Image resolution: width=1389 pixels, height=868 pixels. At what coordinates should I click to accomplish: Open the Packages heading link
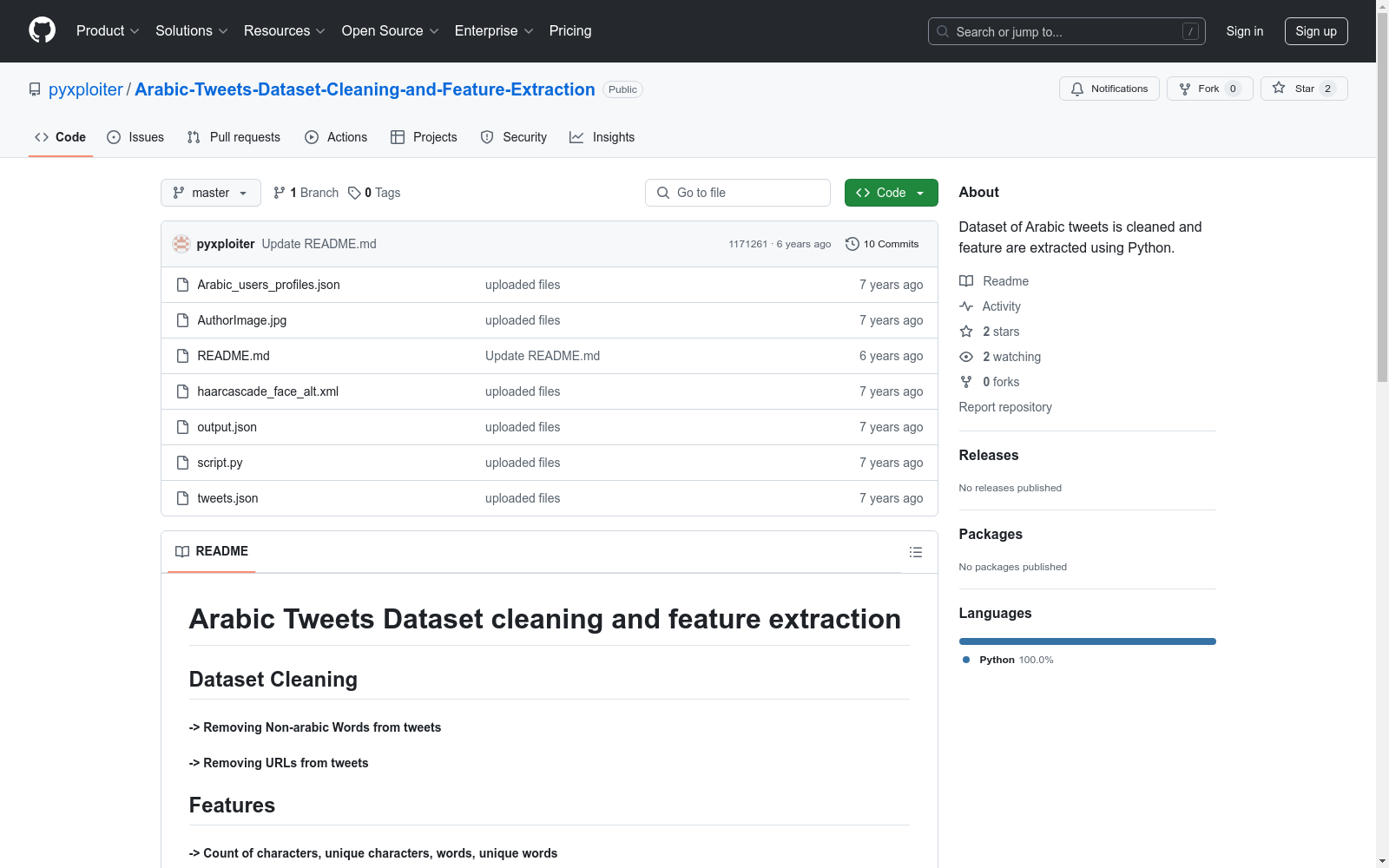coord(991,534)
